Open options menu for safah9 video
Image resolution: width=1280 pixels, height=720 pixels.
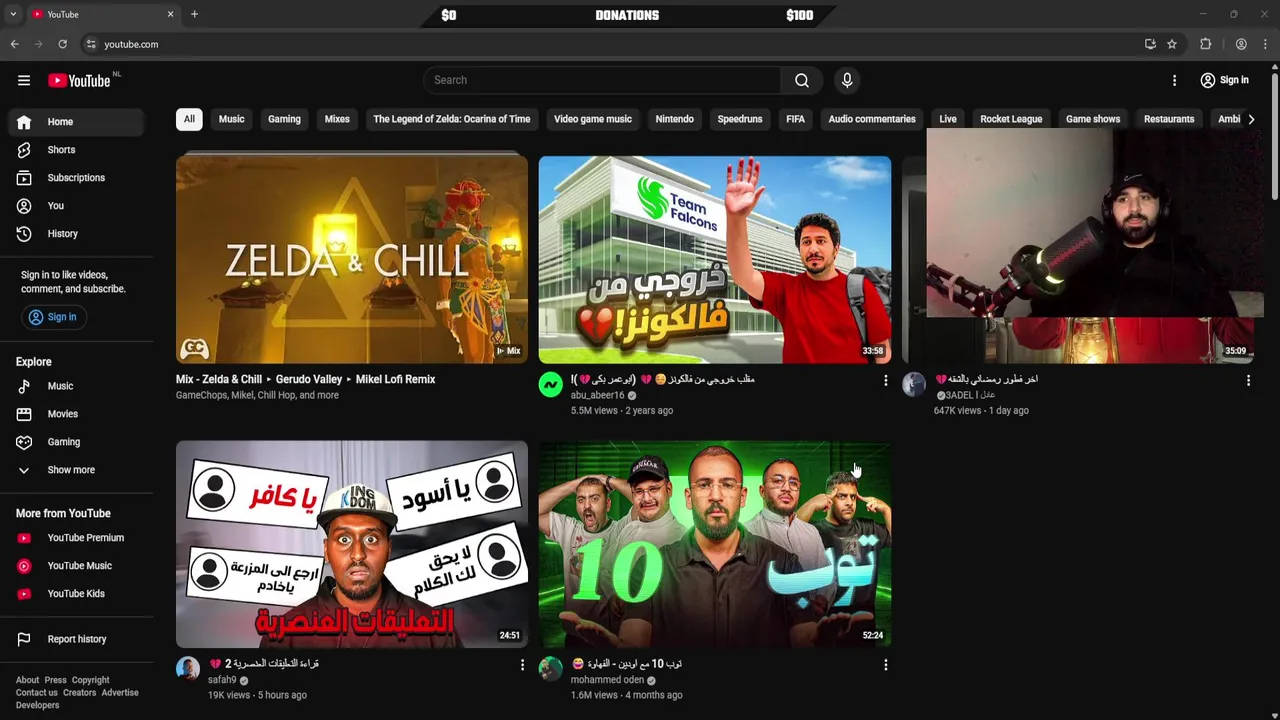click(x=522, y=665)
